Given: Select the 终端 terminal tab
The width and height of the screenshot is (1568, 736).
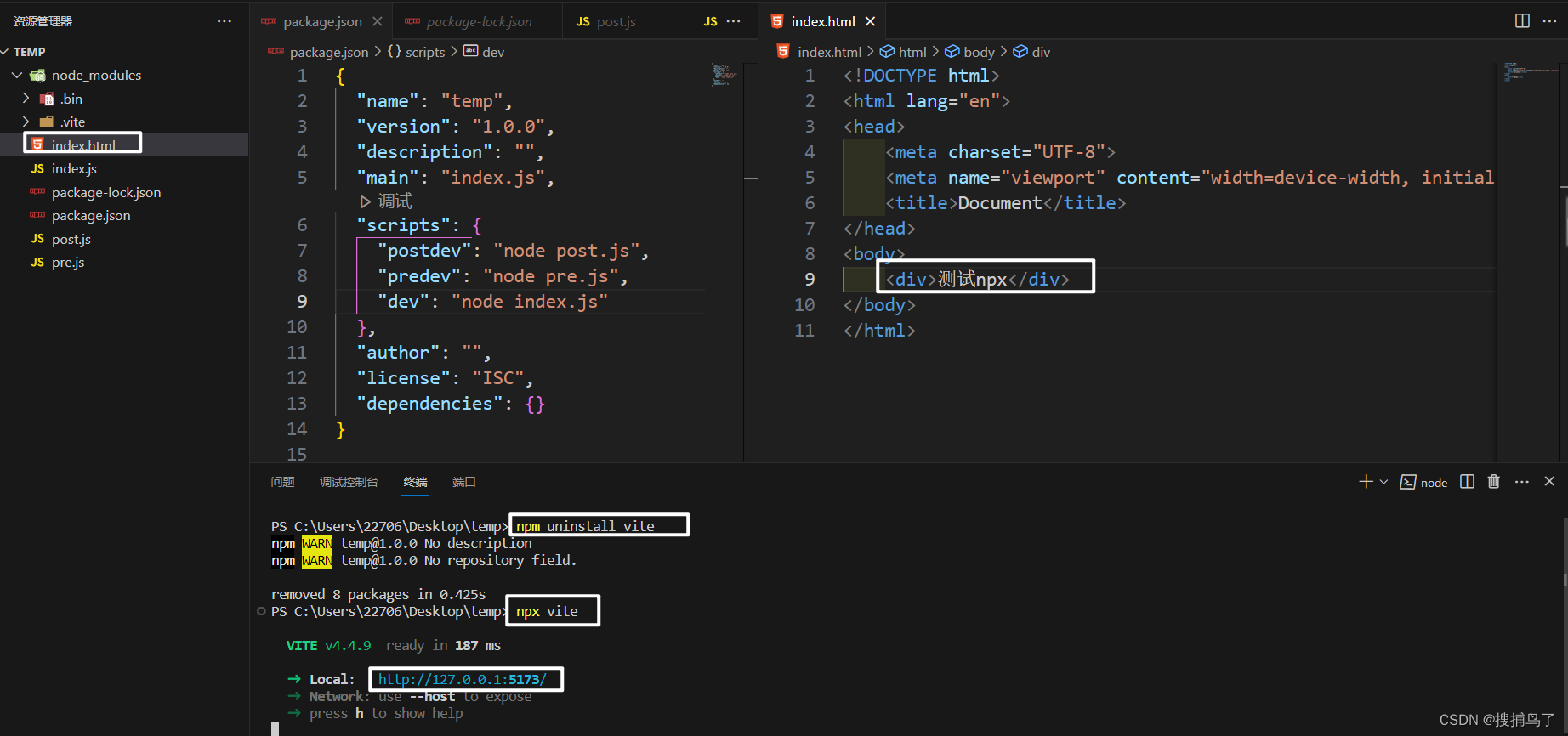Looking at the screenshot, I should (x=415, y=482).
